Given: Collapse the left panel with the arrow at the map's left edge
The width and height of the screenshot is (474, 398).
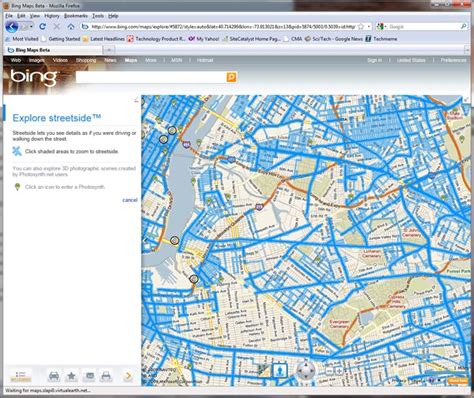Looking at the screenshot, I should [x=144, y=240].
